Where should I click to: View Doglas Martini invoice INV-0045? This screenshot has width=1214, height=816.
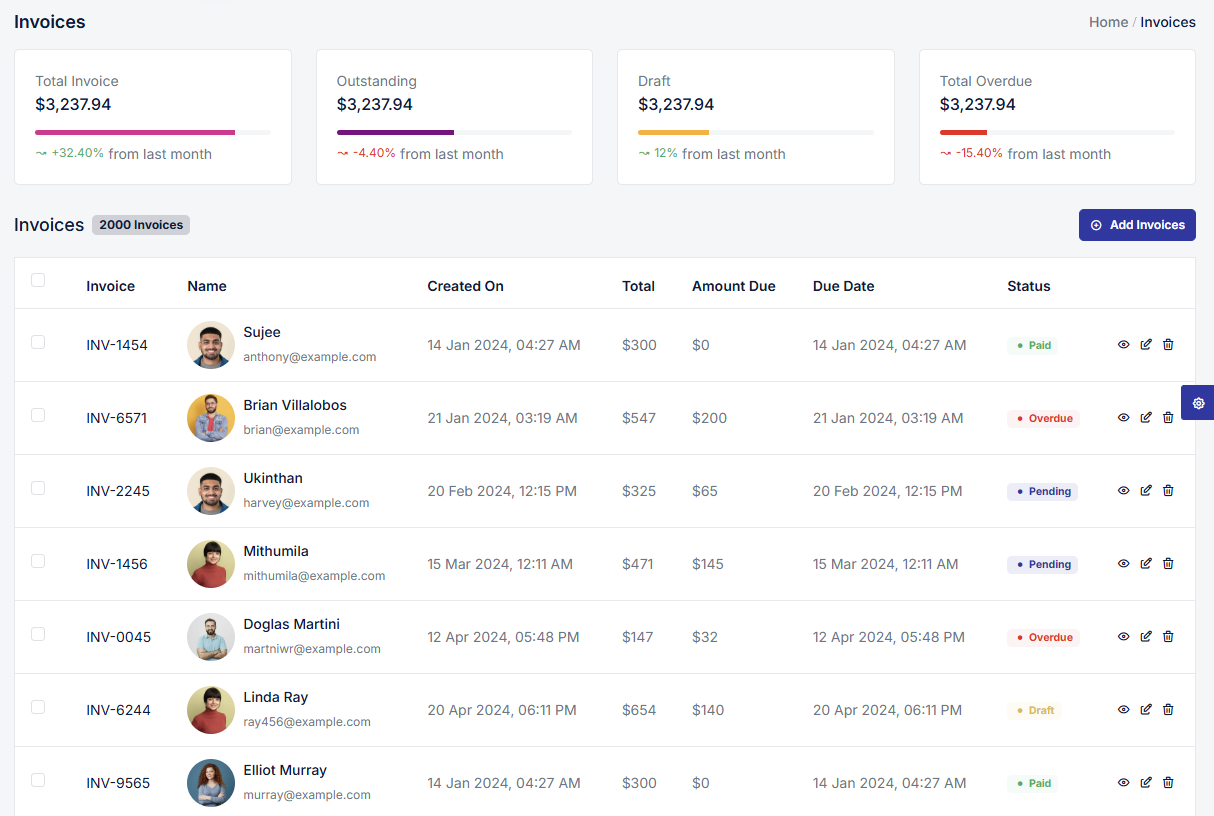pos(1123,636)
